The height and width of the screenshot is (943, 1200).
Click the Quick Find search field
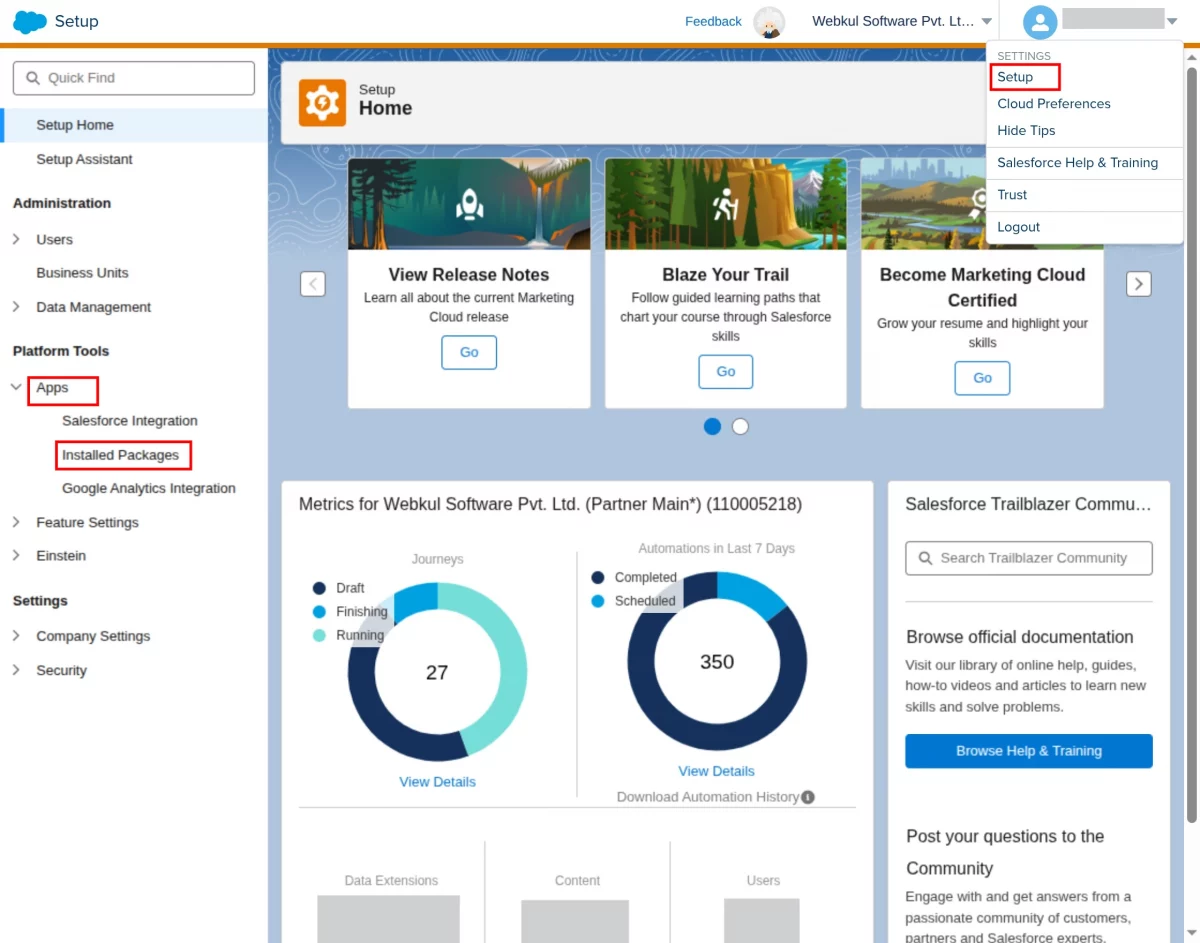pyautogui.click(x=134, y=78)
